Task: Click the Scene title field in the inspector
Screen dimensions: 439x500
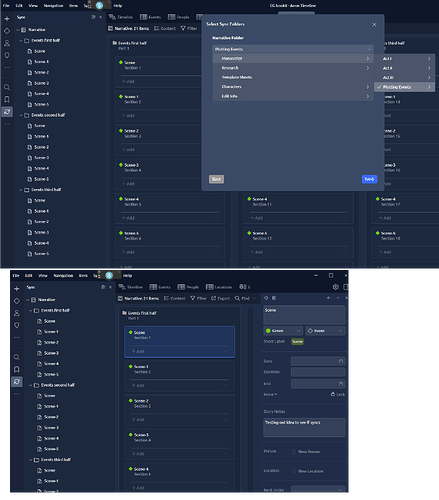Action: (x=304, y=315)
